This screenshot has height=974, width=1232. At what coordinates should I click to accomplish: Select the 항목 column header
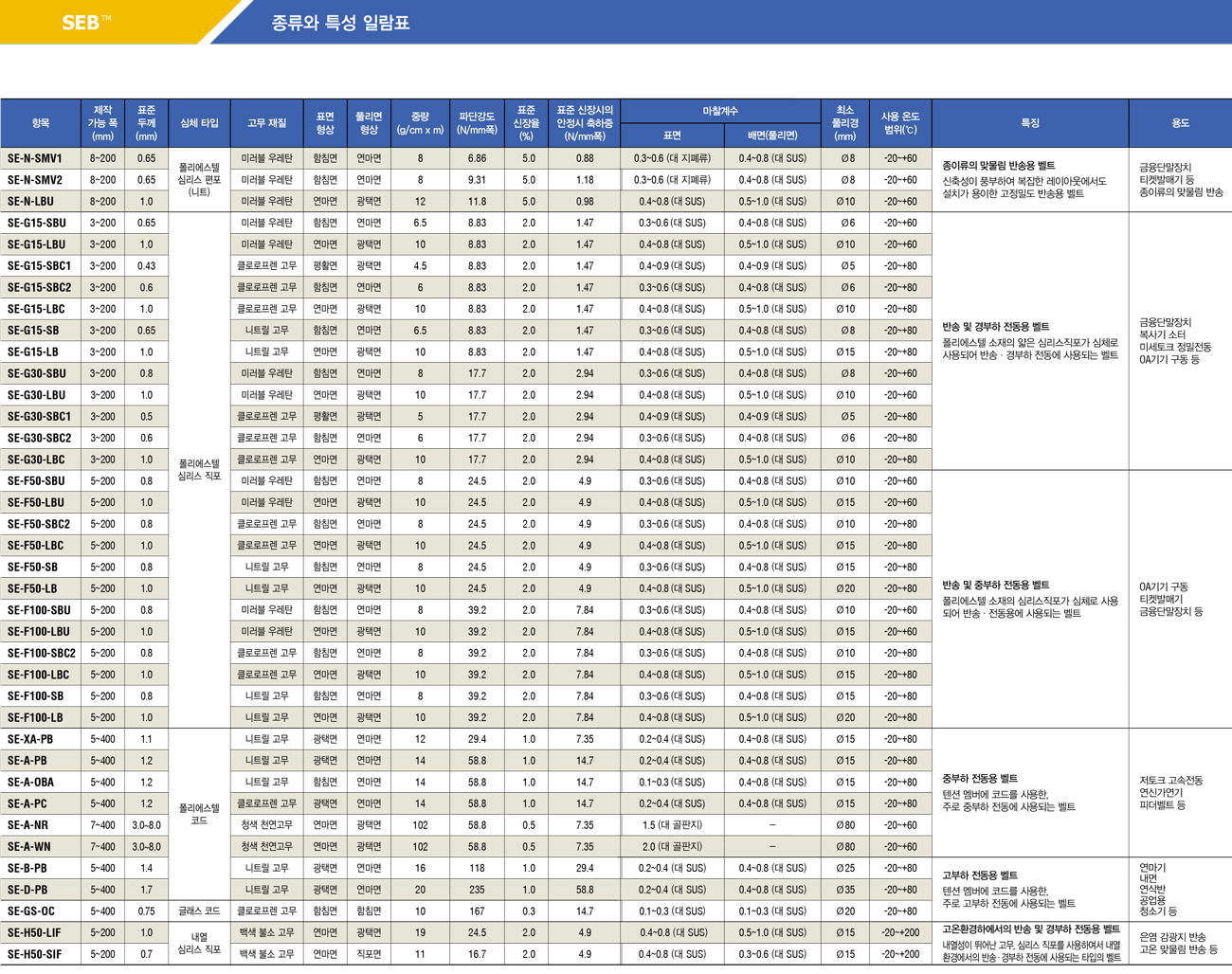pos(40,123)
